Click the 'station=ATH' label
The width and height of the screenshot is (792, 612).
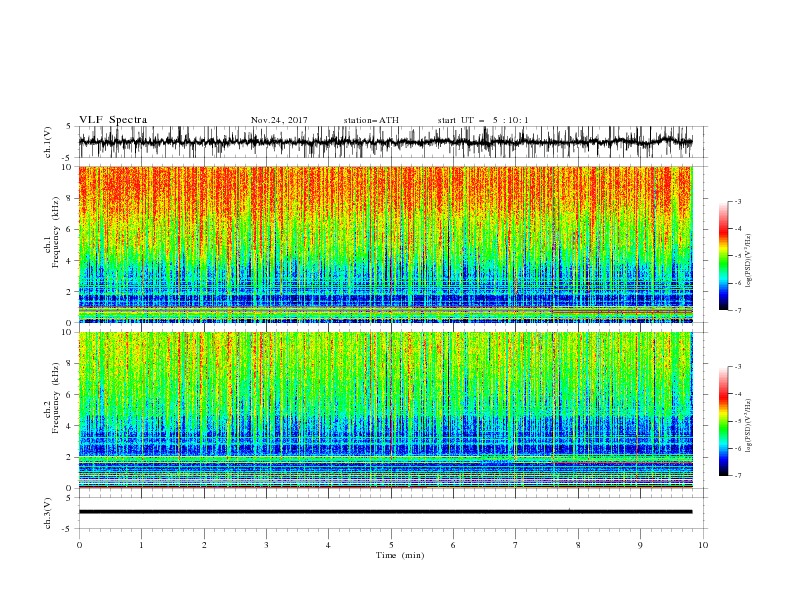click(371, 120)
